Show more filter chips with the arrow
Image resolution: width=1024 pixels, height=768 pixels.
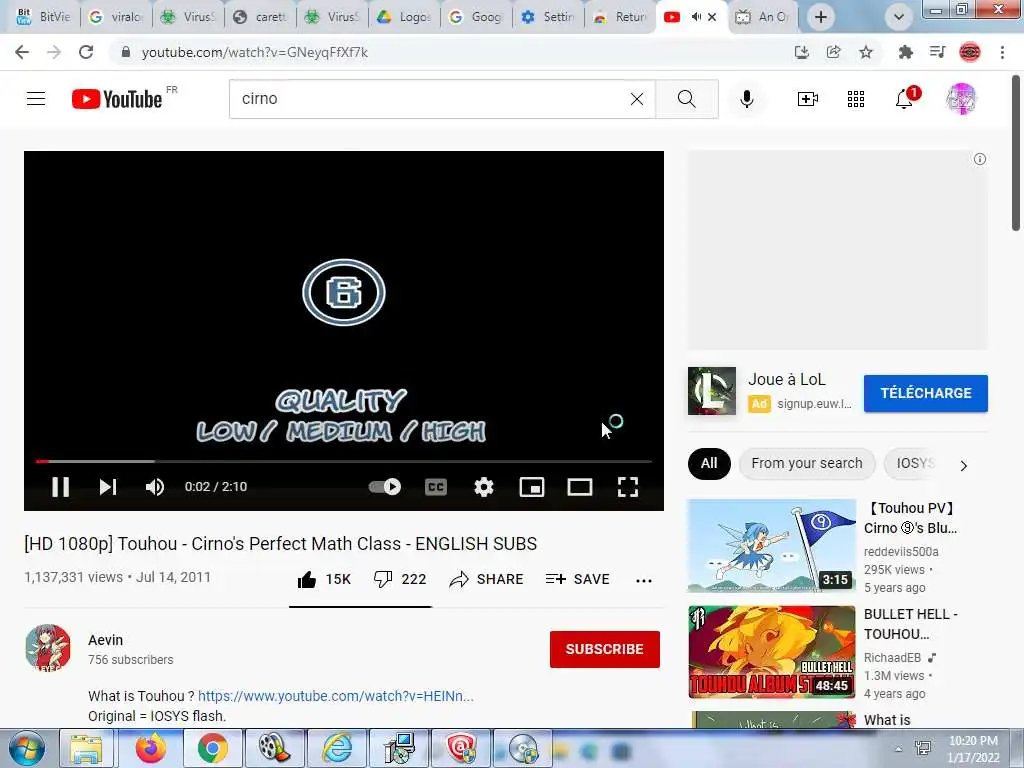pos(964,465)
